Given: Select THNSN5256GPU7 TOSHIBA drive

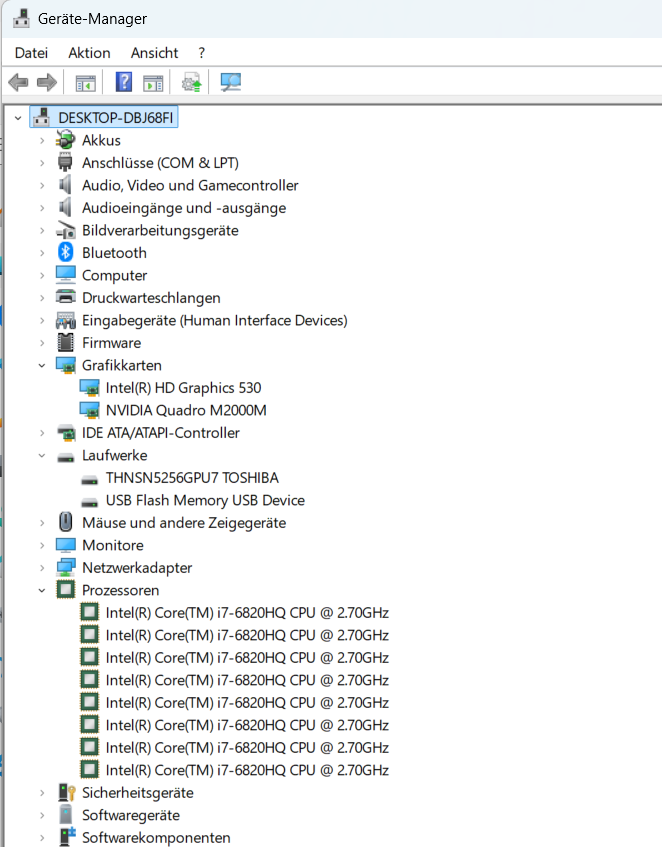Looking at the screenshot, I should point(192,478).
